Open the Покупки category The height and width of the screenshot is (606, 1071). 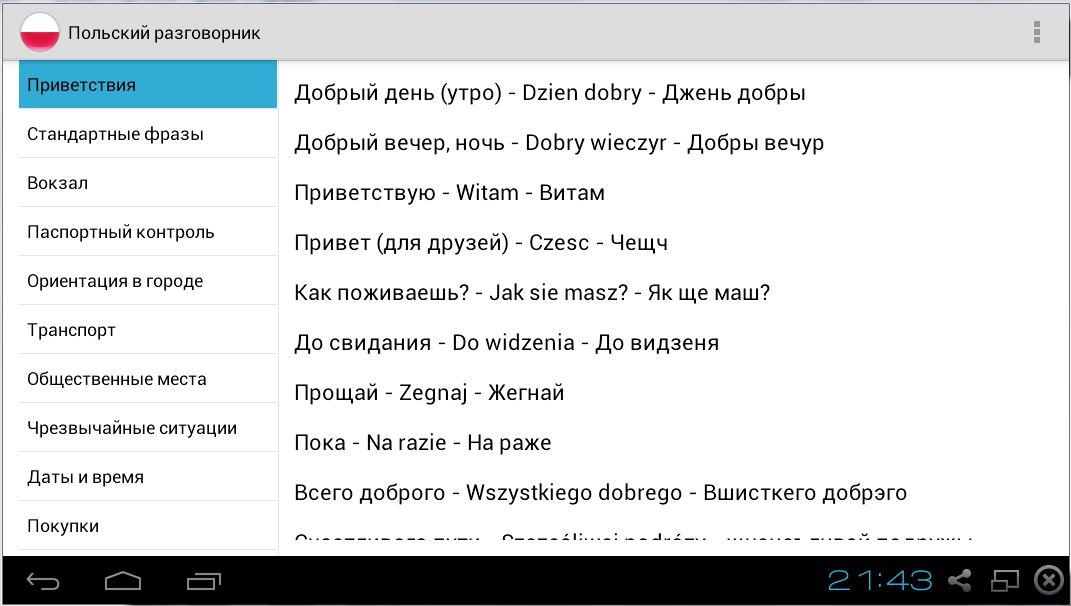(148, 526)
